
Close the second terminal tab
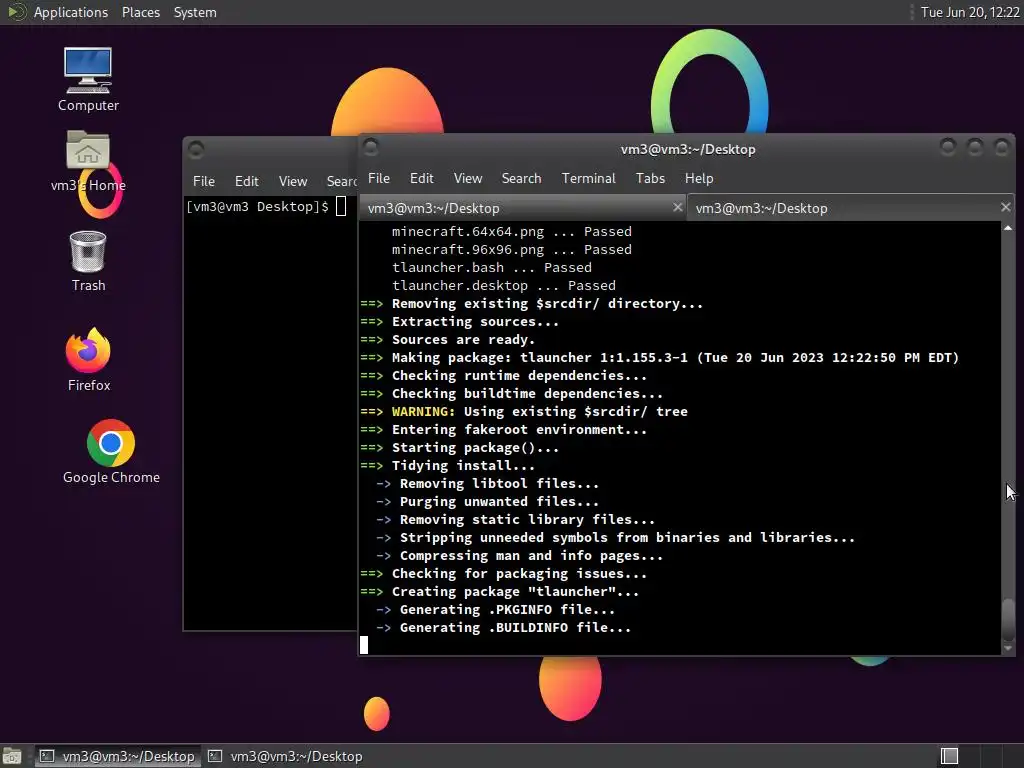tap(1006, 207)
